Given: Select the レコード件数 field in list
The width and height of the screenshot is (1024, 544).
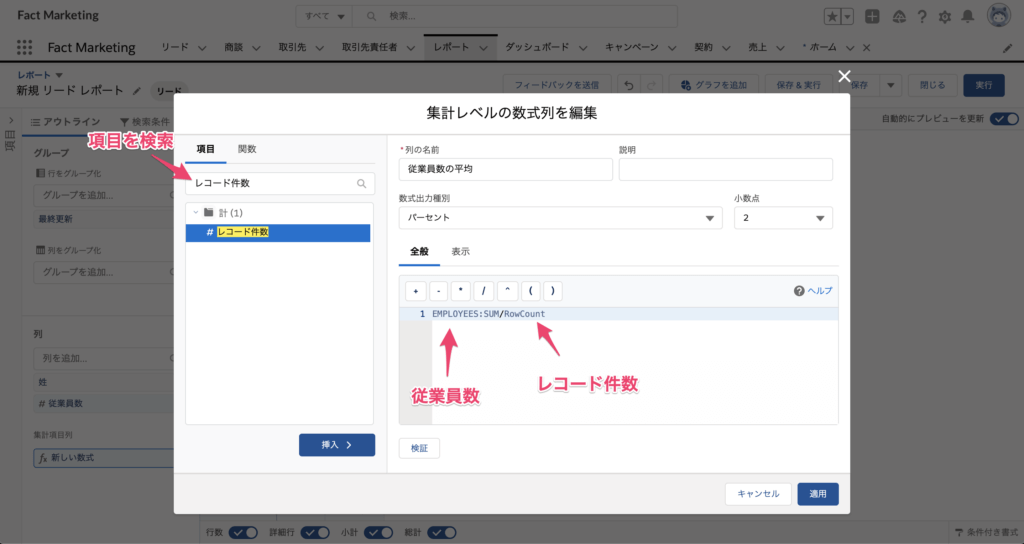Looking at the screenshot, I should tap(278, 232).
